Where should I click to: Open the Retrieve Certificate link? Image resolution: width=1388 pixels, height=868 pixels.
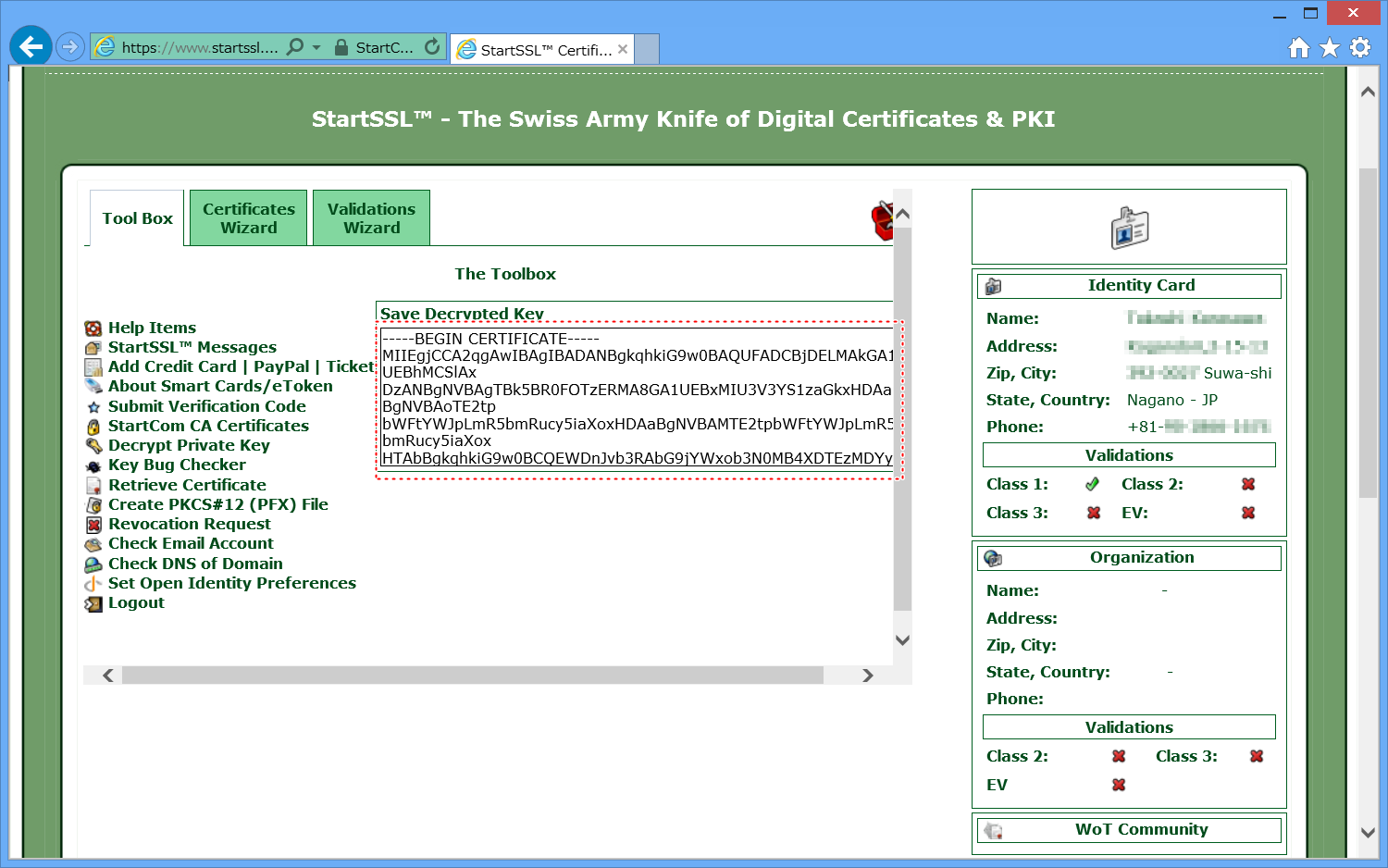[x=187, y=485]
